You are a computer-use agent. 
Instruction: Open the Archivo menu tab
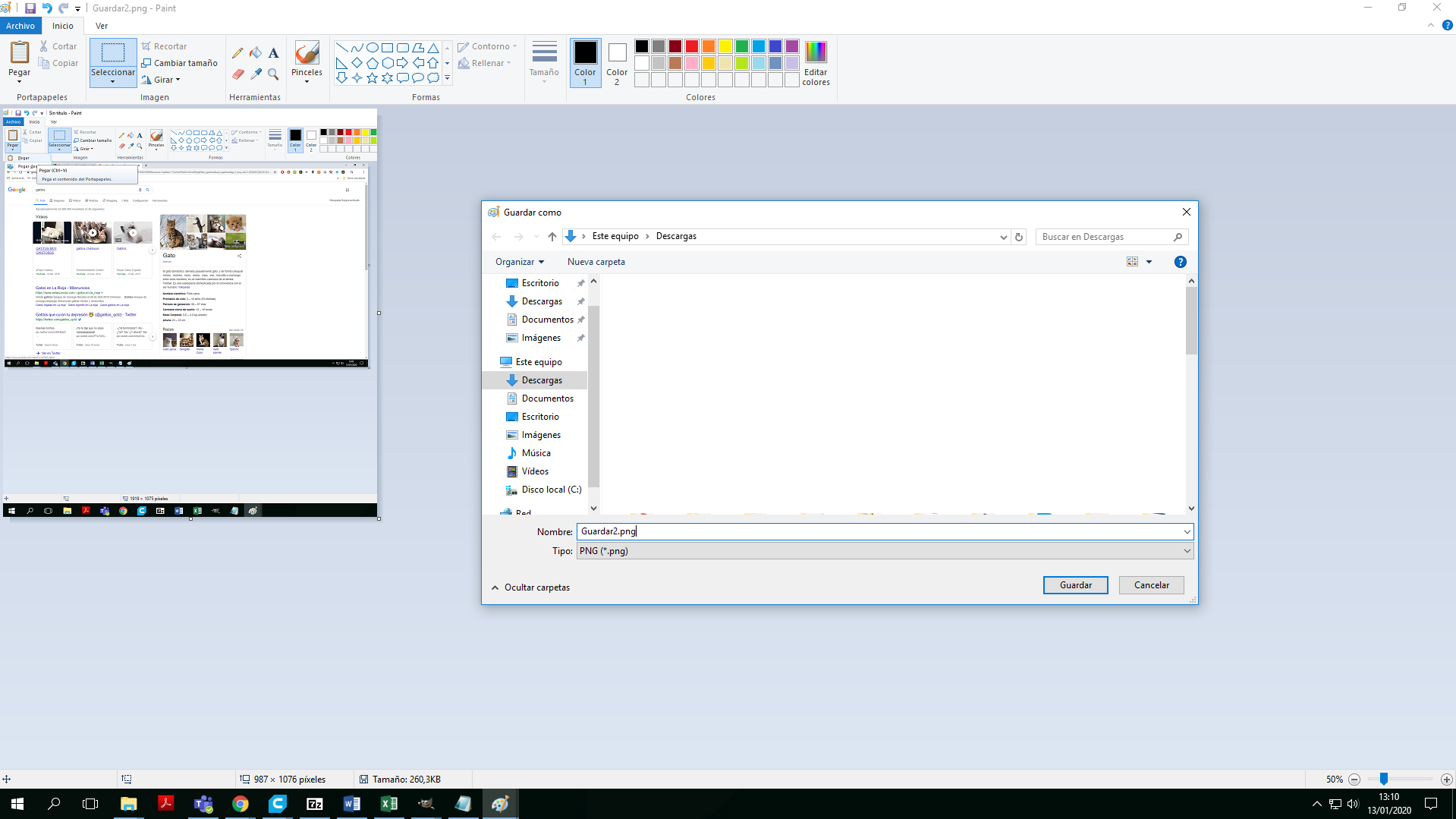(20, 26)
